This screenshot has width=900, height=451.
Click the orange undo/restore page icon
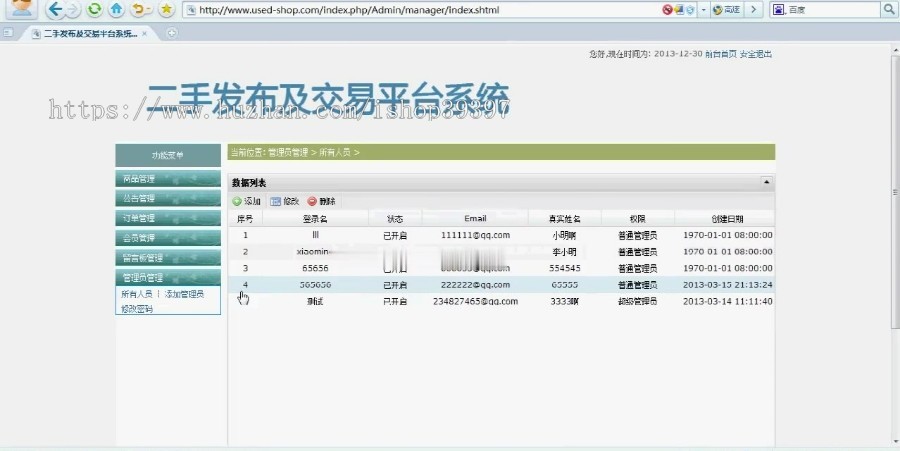141,9
